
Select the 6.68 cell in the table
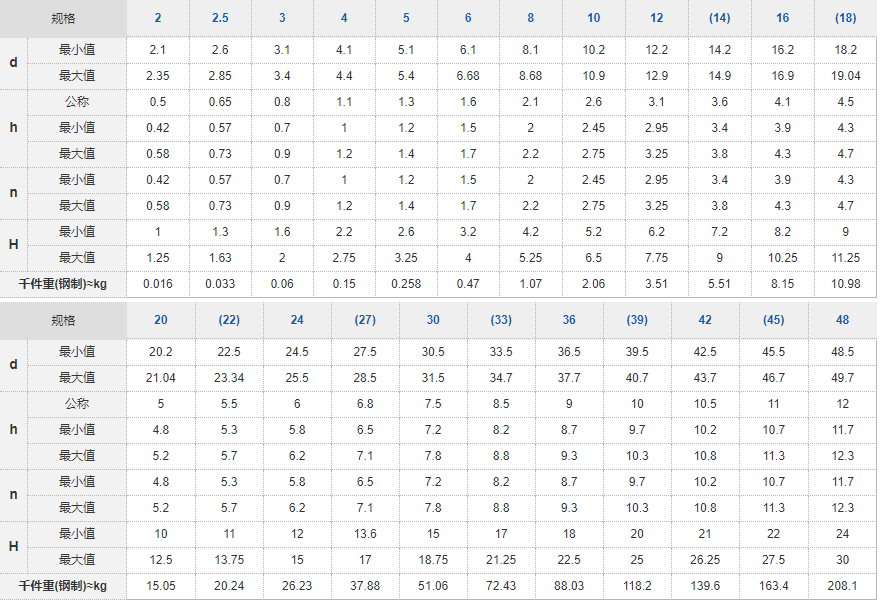pyautogui.click(x=468, y=76)
